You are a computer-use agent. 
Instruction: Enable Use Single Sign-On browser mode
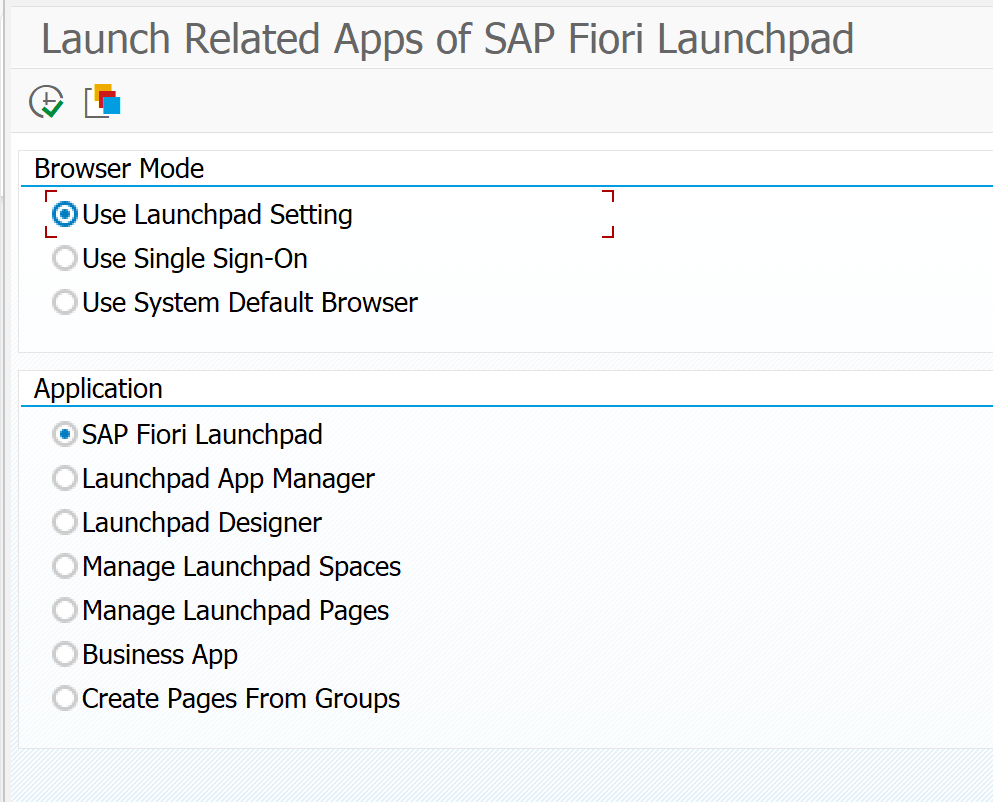click(63, 258)
